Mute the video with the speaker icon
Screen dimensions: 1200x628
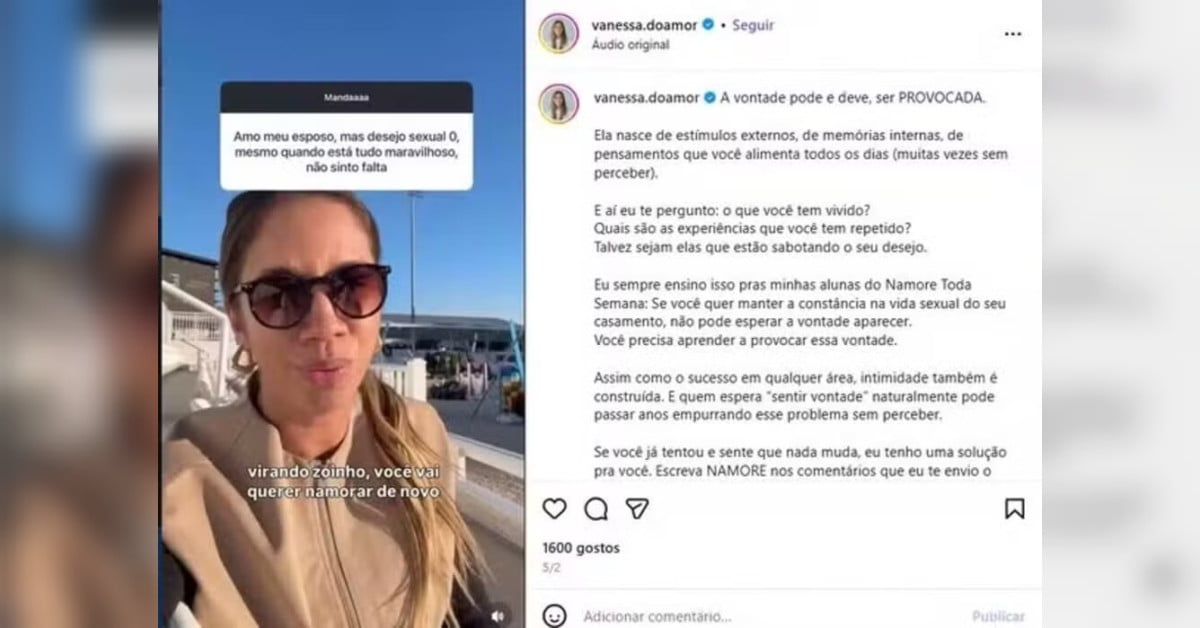point(497,616)
